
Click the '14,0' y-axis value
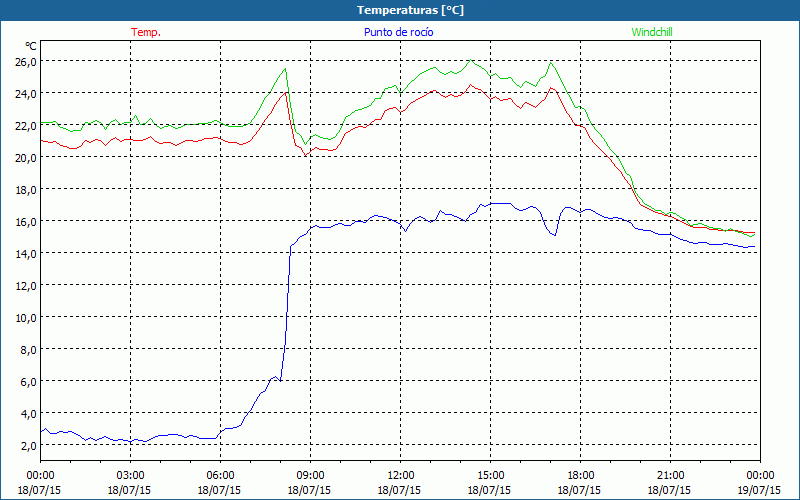(x=26, y=254)
